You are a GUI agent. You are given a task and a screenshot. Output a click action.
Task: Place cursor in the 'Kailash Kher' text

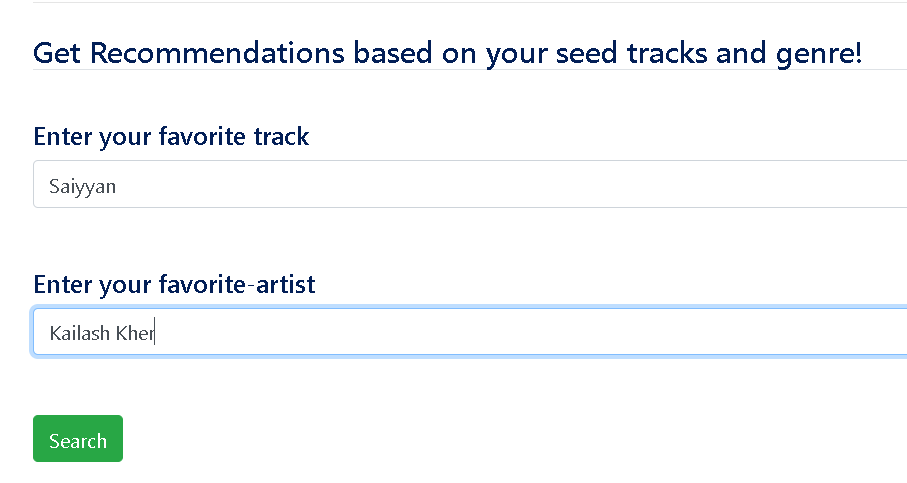point(102,333)
